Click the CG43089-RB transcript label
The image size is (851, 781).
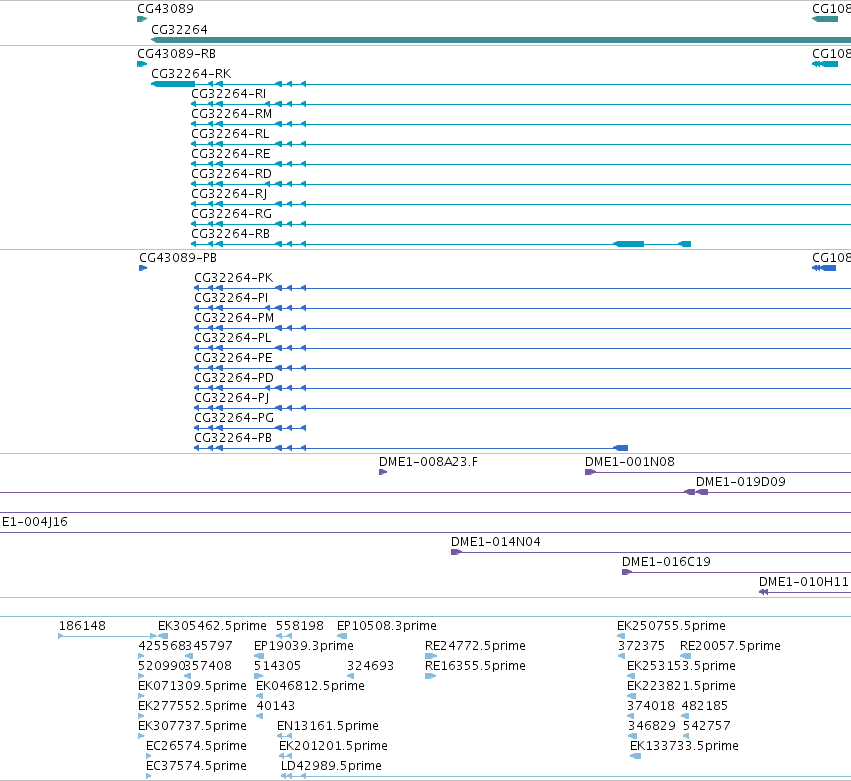pyautogui.click(x=176, y=54)
